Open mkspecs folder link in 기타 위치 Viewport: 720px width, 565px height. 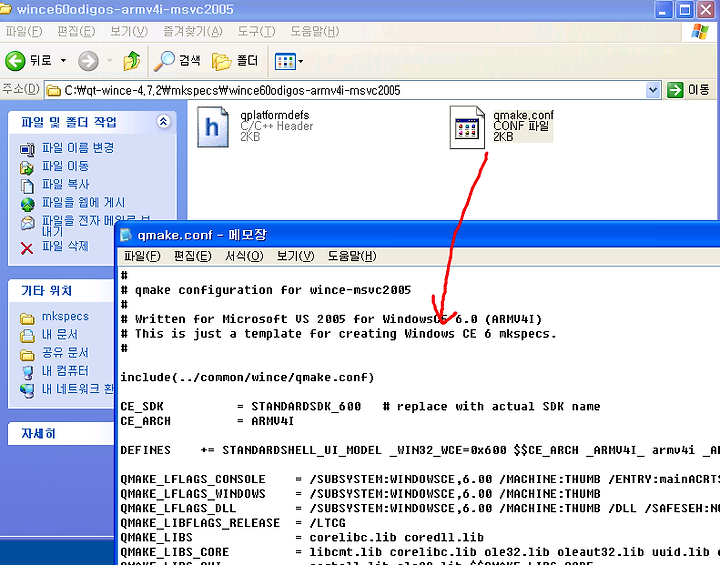65,316
